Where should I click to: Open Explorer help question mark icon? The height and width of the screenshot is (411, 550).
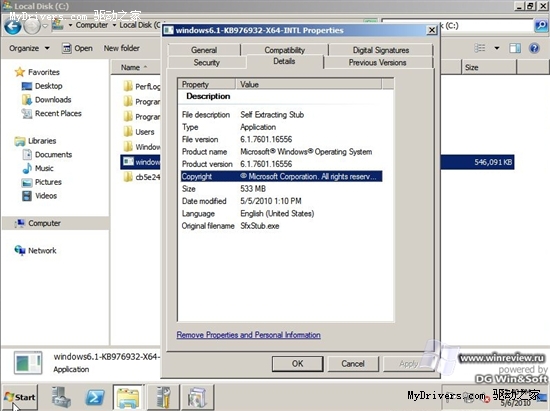[534, 48]
